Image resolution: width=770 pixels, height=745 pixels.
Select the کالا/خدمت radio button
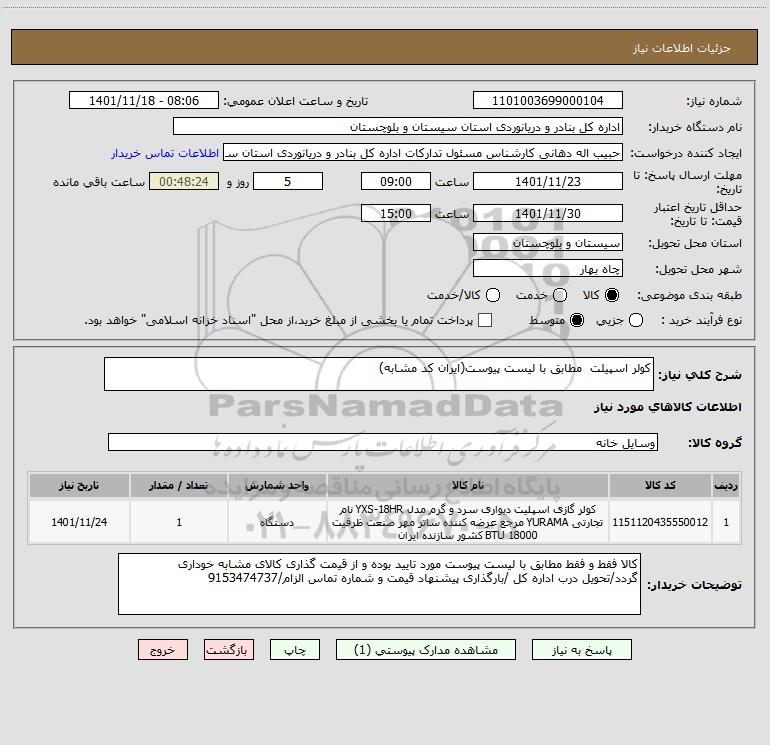click(493, 295)
